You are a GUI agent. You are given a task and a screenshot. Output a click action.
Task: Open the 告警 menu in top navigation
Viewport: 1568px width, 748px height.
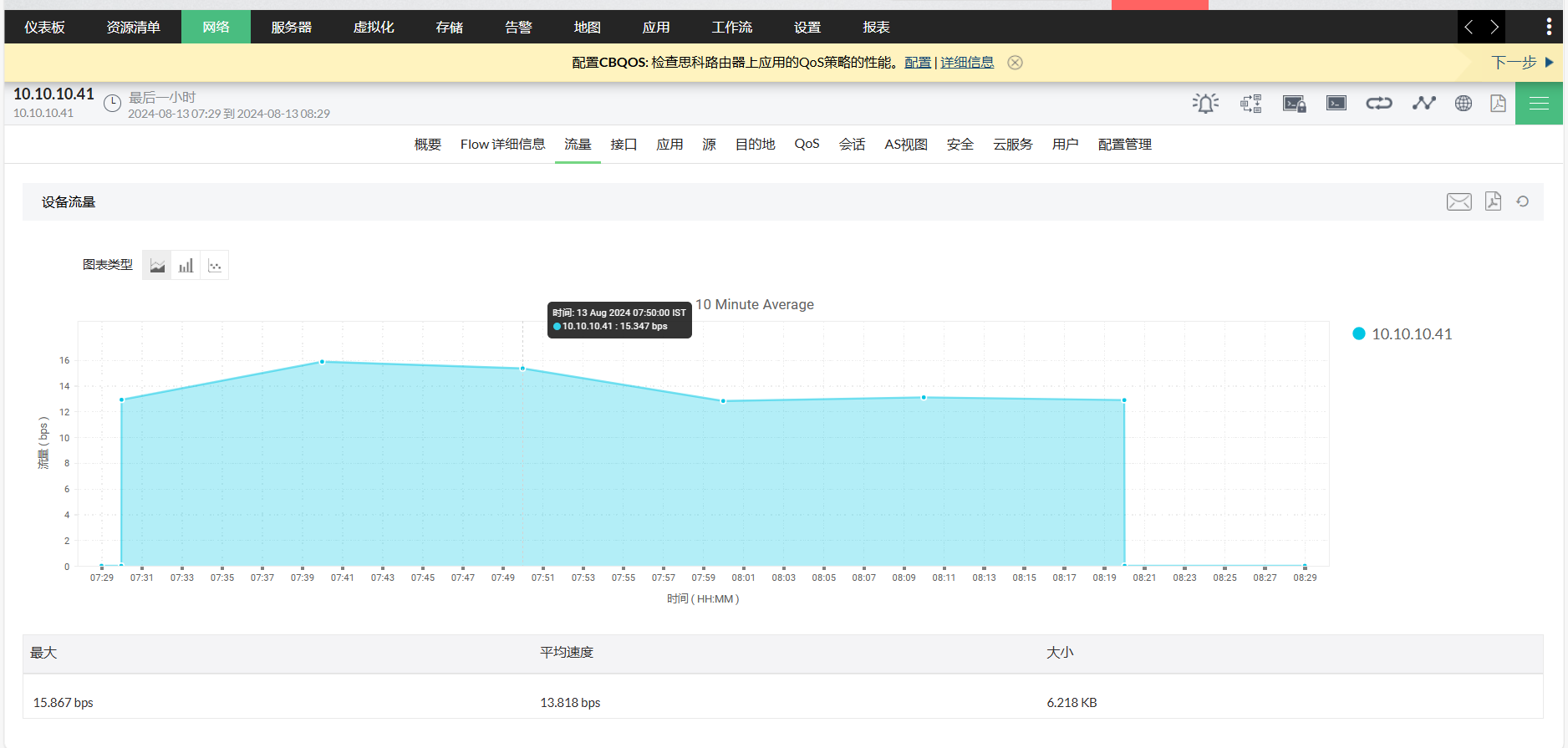pyautogui.click(x=518, y=28)
